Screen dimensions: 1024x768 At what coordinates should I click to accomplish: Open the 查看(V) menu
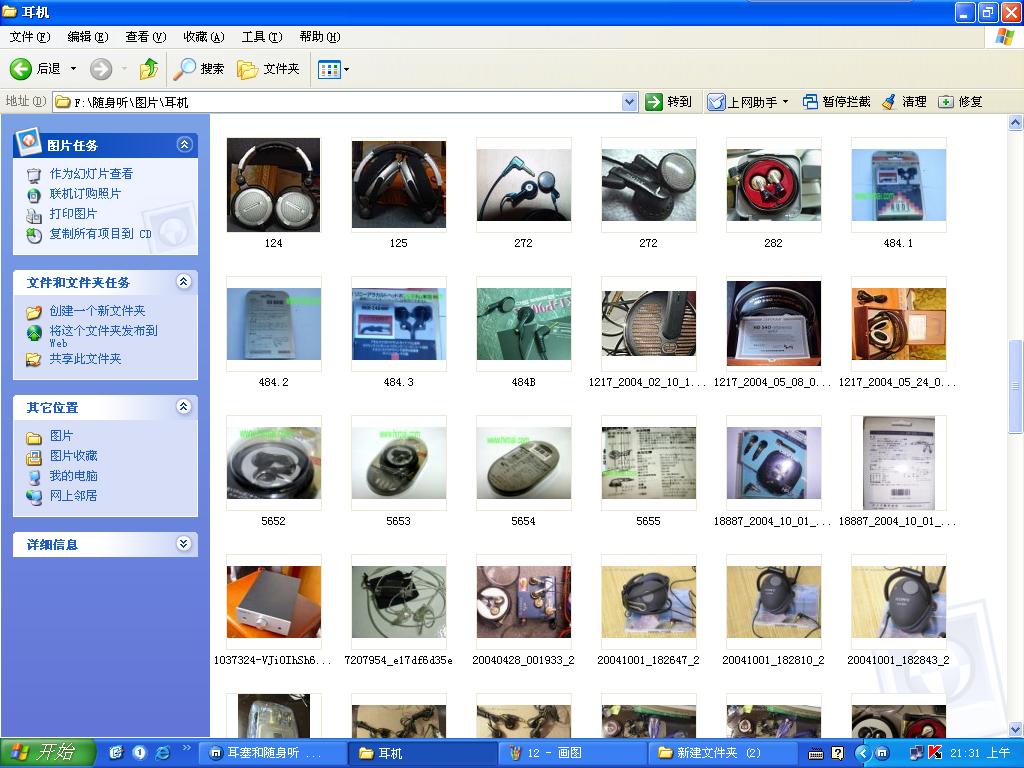point(146,37)
